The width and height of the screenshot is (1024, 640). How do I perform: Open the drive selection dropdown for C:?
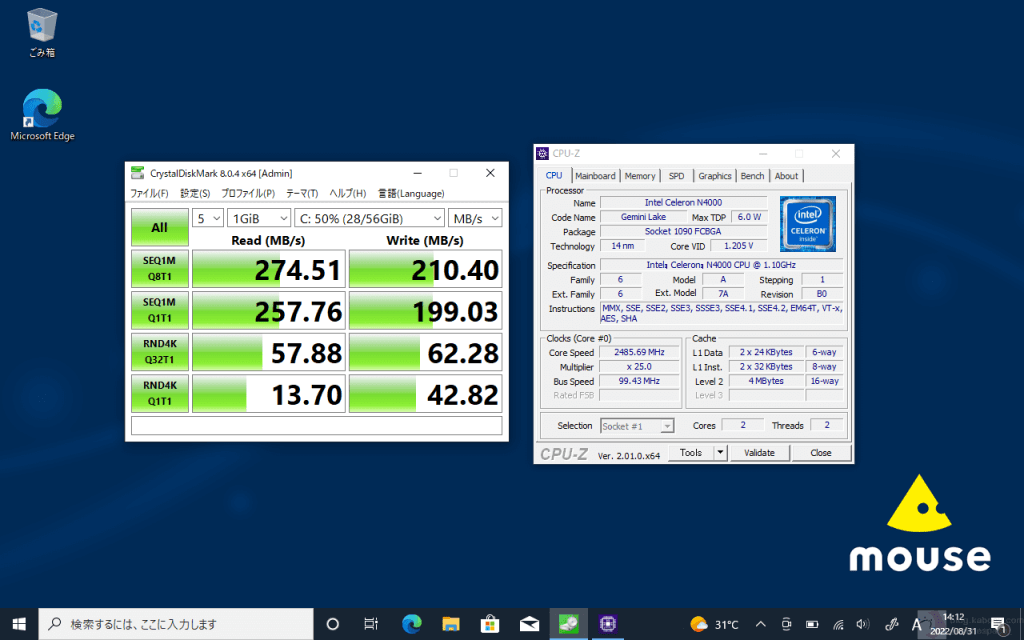[x=366, y=218]
